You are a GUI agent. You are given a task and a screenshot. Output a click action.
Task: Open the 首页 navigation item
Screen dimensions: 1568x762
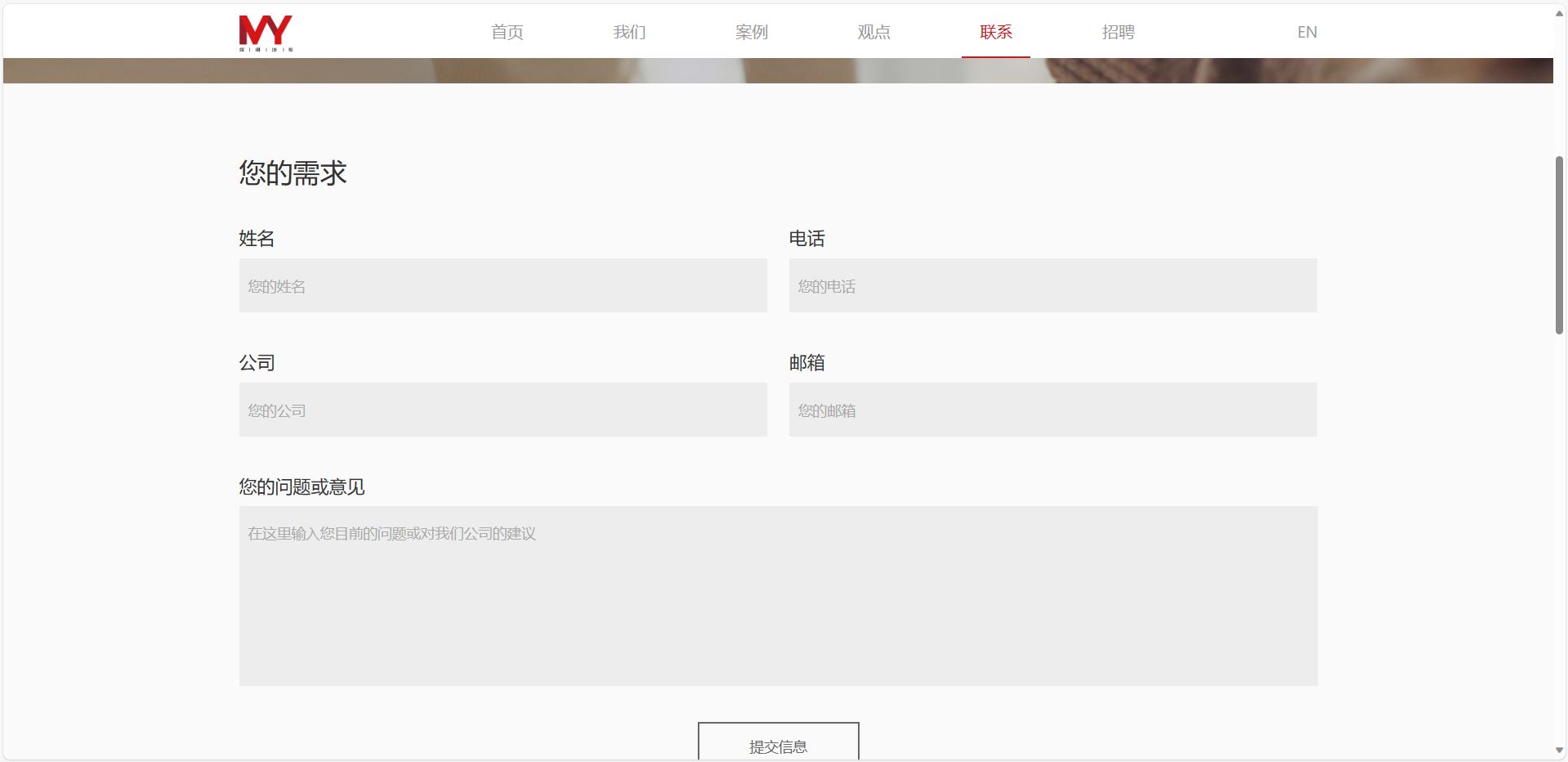[507, 32]
